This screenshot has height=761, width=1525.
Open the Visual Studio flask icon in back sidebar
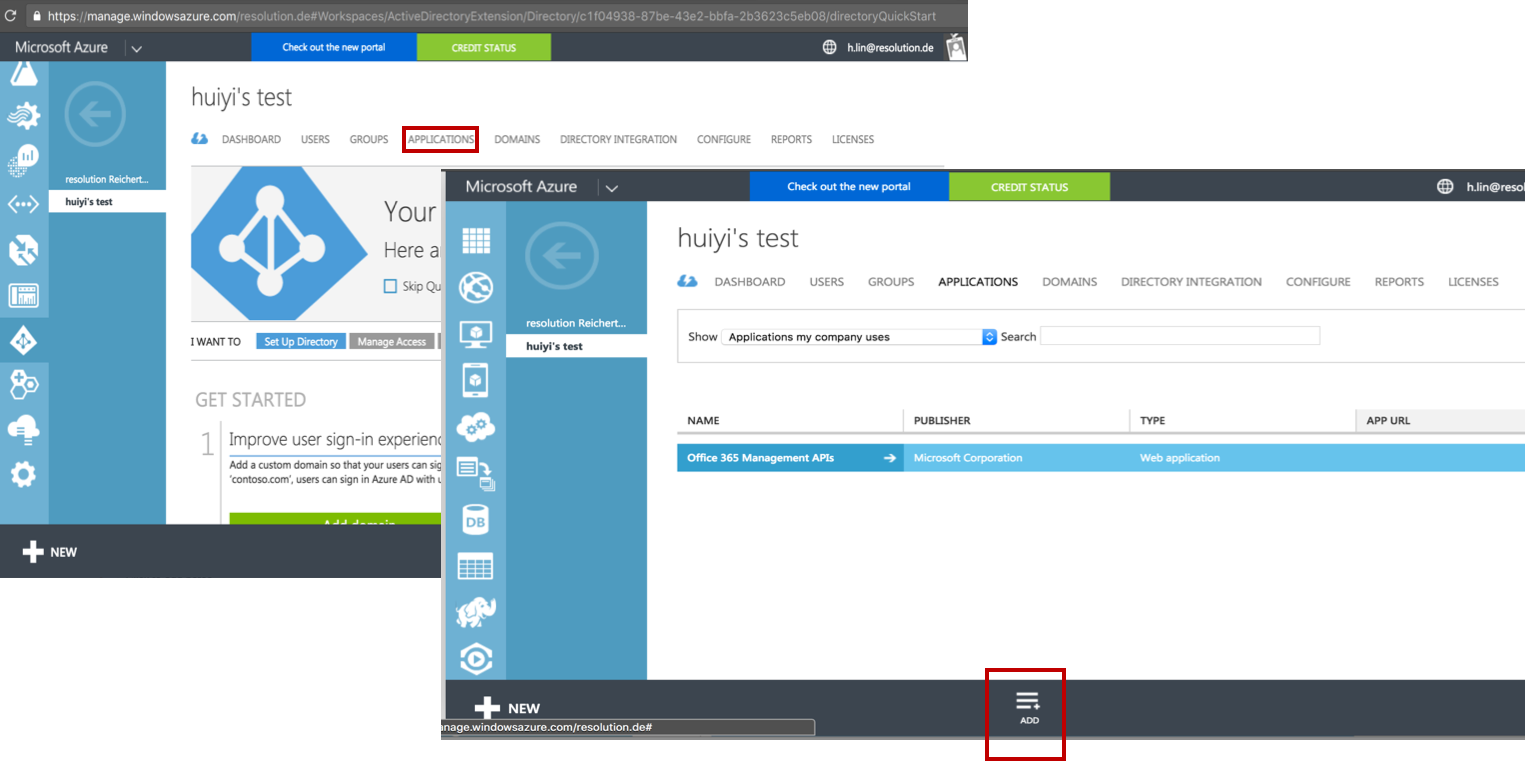(x=23, y=73)
